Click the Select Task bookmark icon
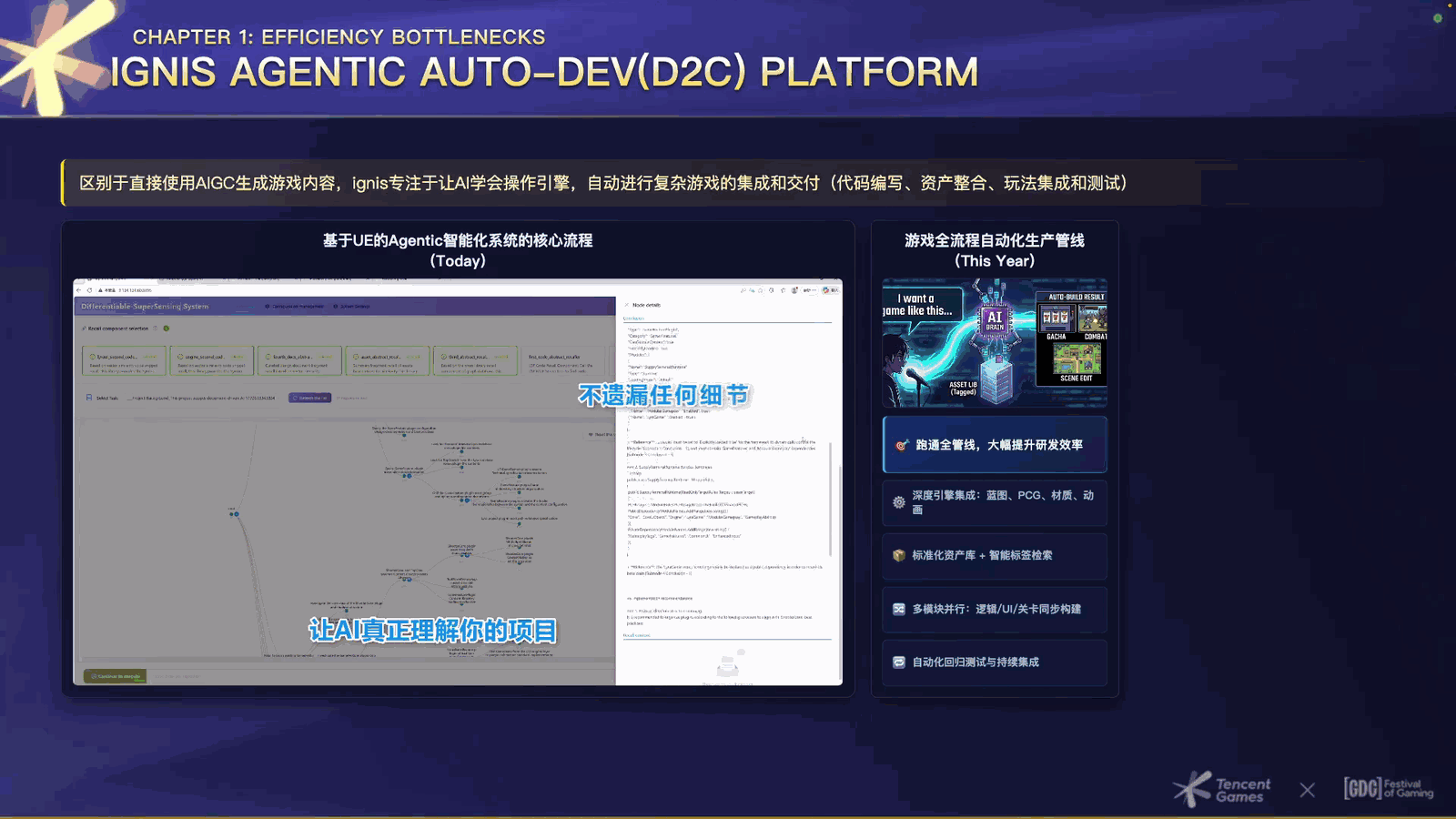This screenshot has width=1456, height=819. (88, 398)
